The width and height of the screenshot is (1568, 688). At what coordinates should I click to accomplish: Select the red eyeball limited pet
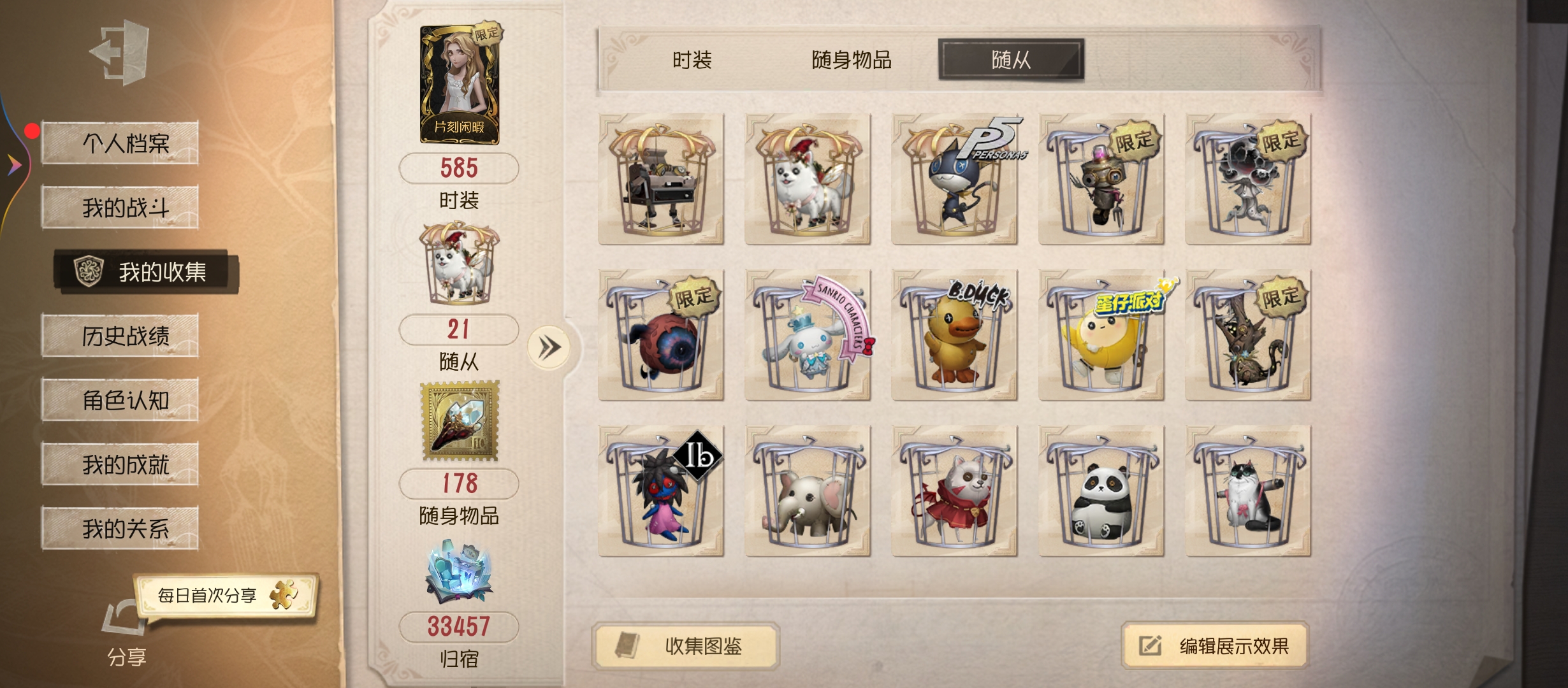coord(661,335)
